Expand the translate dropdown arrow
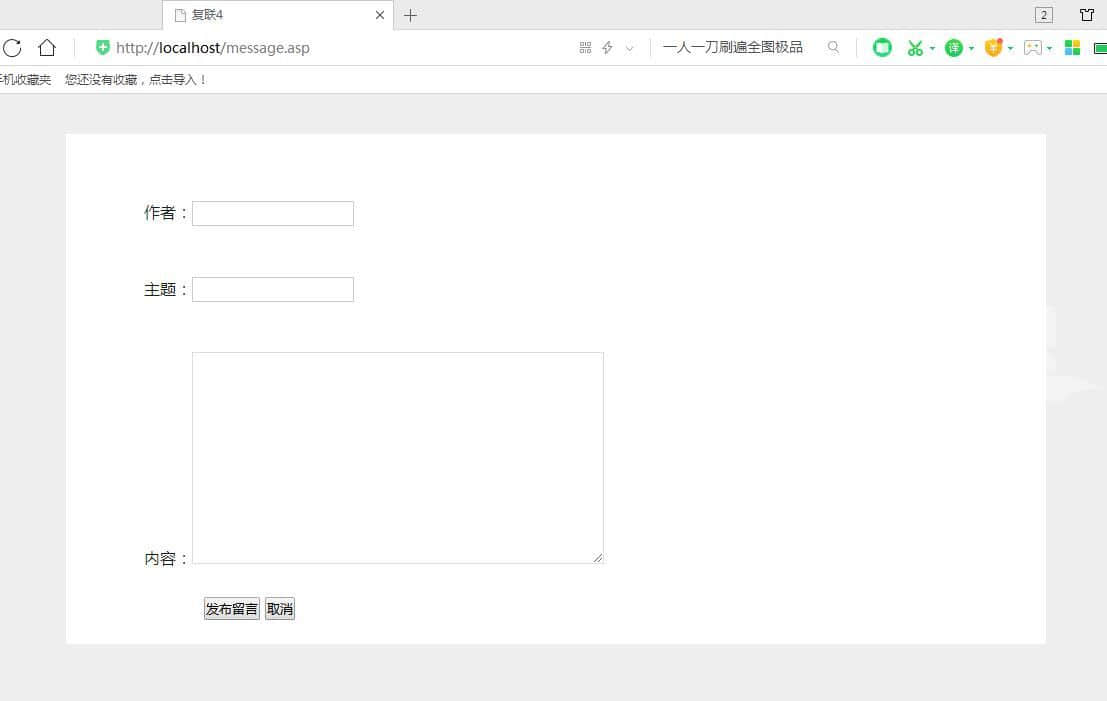Image resolution: width=1107 pixels, height=701 pixels. 971,48
